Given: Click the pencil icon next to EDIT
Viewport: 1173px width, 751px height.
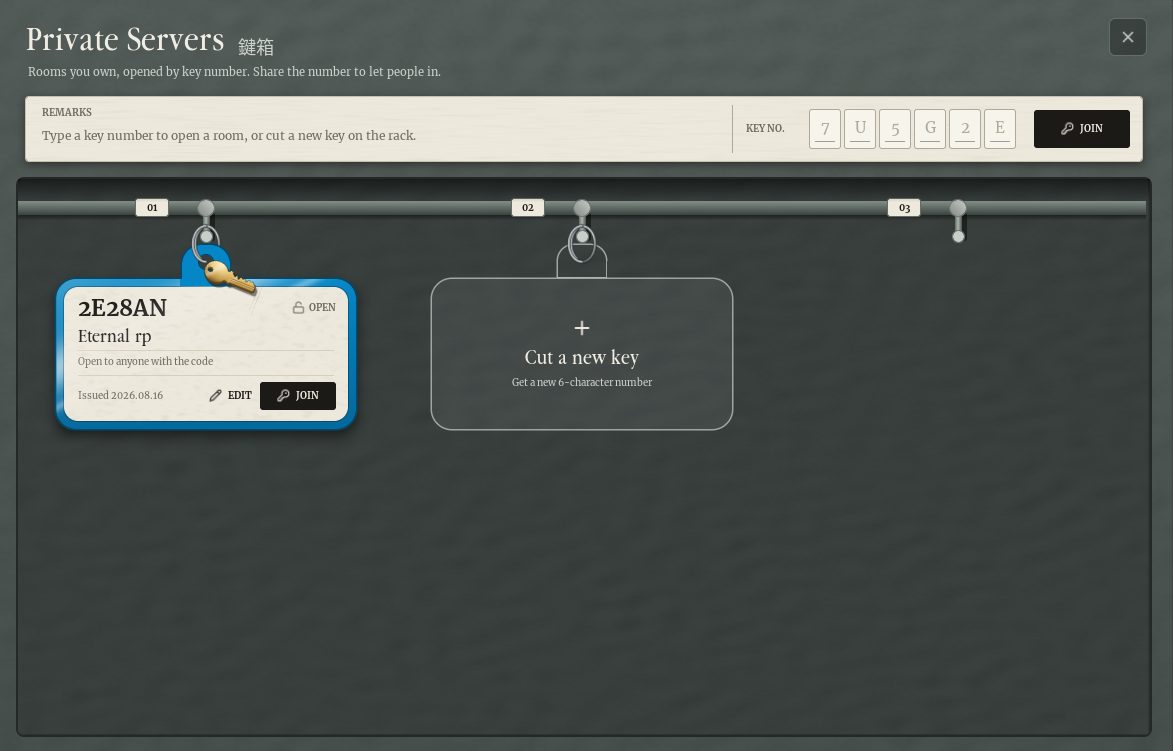Looking at the screenshot, I should [215, 396].
